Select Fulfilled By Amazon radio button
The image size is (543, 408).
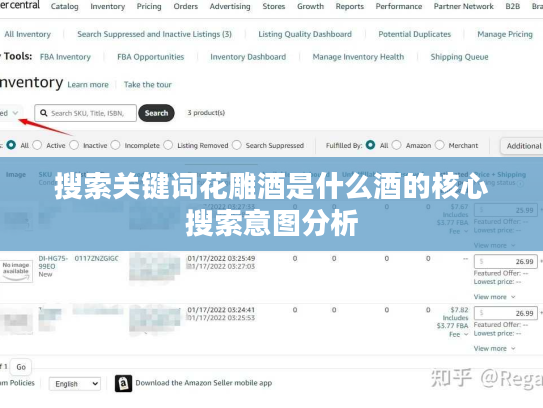point(397,145)
